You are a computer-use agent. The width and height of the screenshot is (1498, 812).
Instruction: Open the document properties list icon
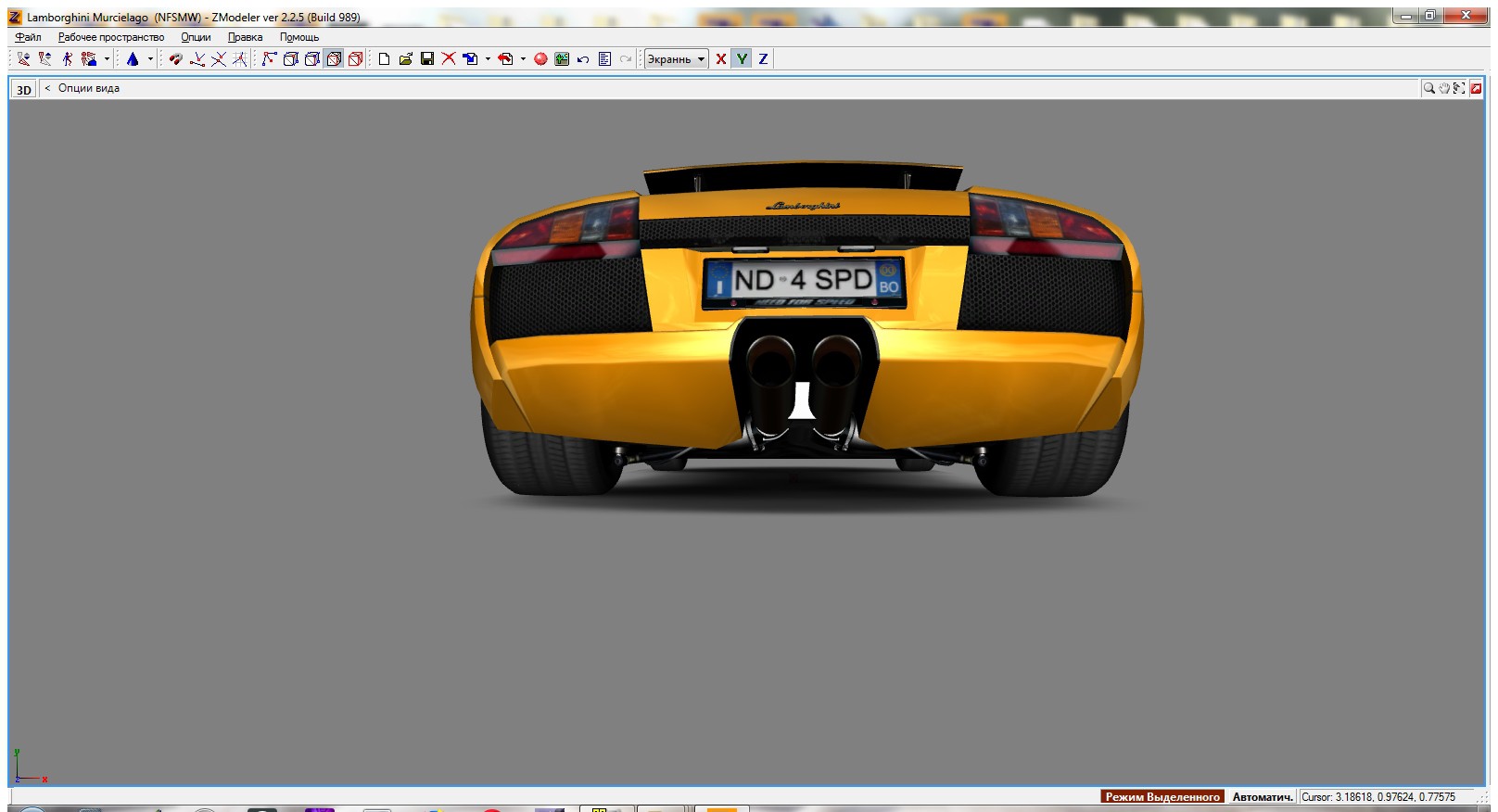click(x=604, y=58)
